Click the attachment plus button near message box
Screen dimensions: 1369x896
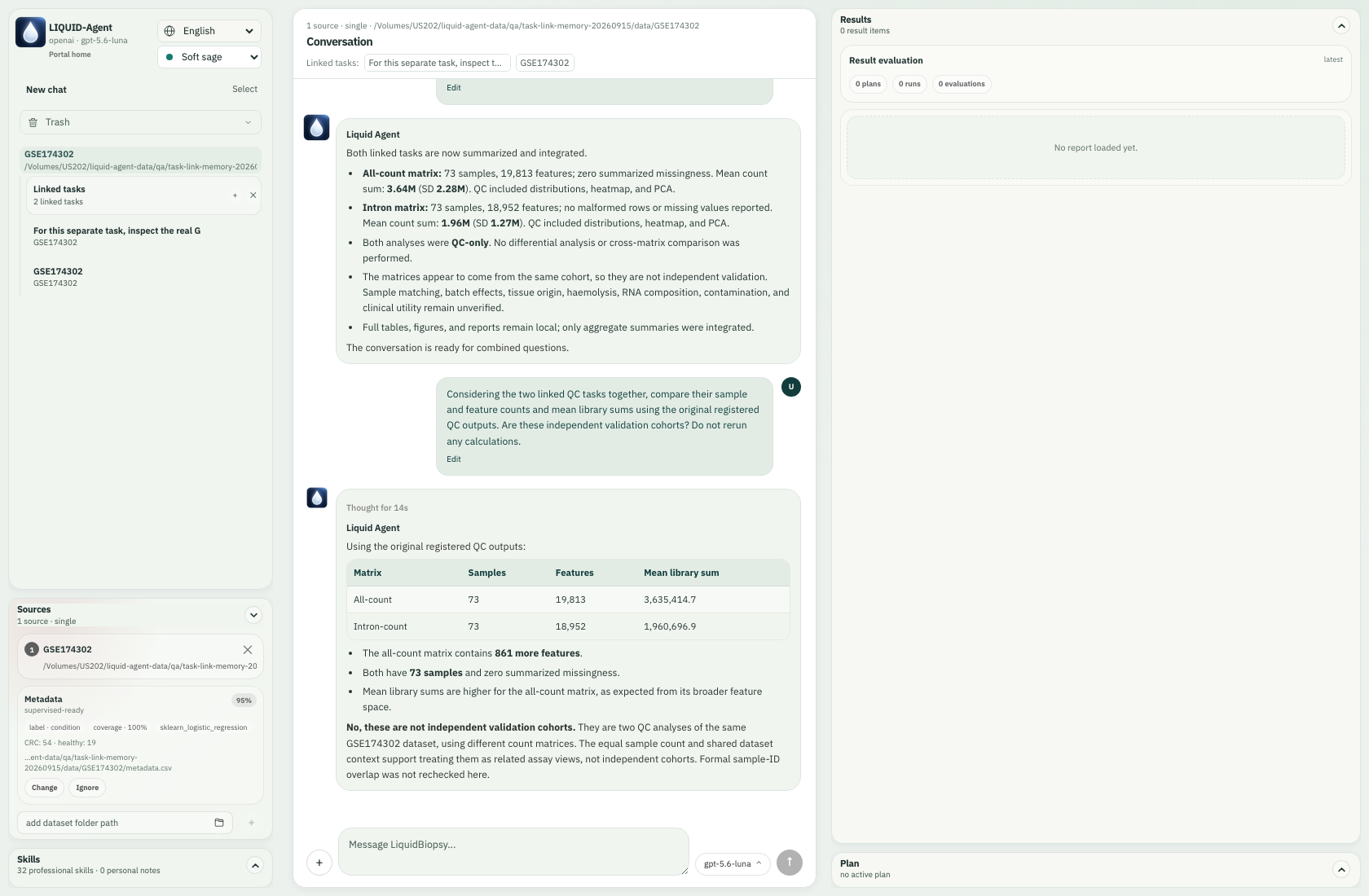click(319, 863)
